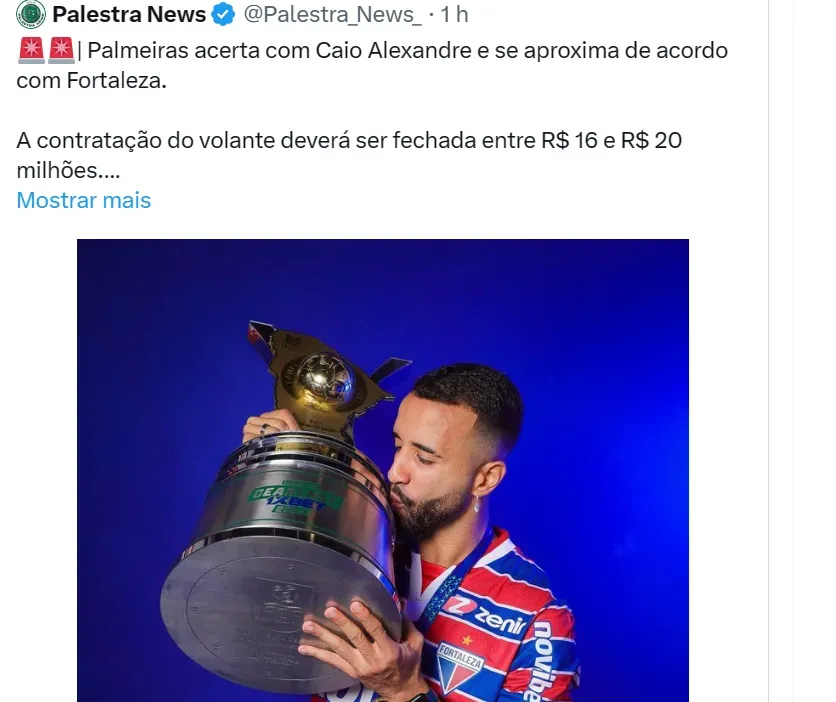
Task: Open the tweet's 1 h timestamp
Action: point(454,14)
